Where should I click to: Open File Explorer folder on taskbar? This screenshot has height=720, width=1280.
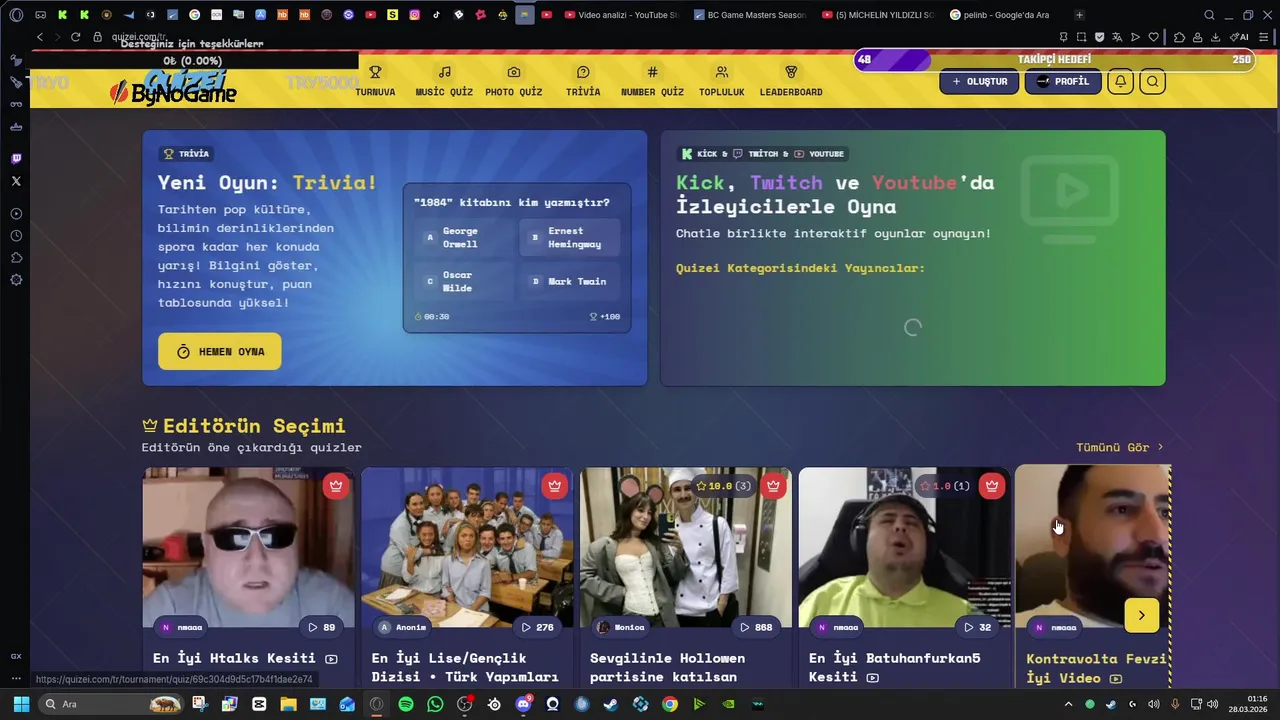point(289,704)
